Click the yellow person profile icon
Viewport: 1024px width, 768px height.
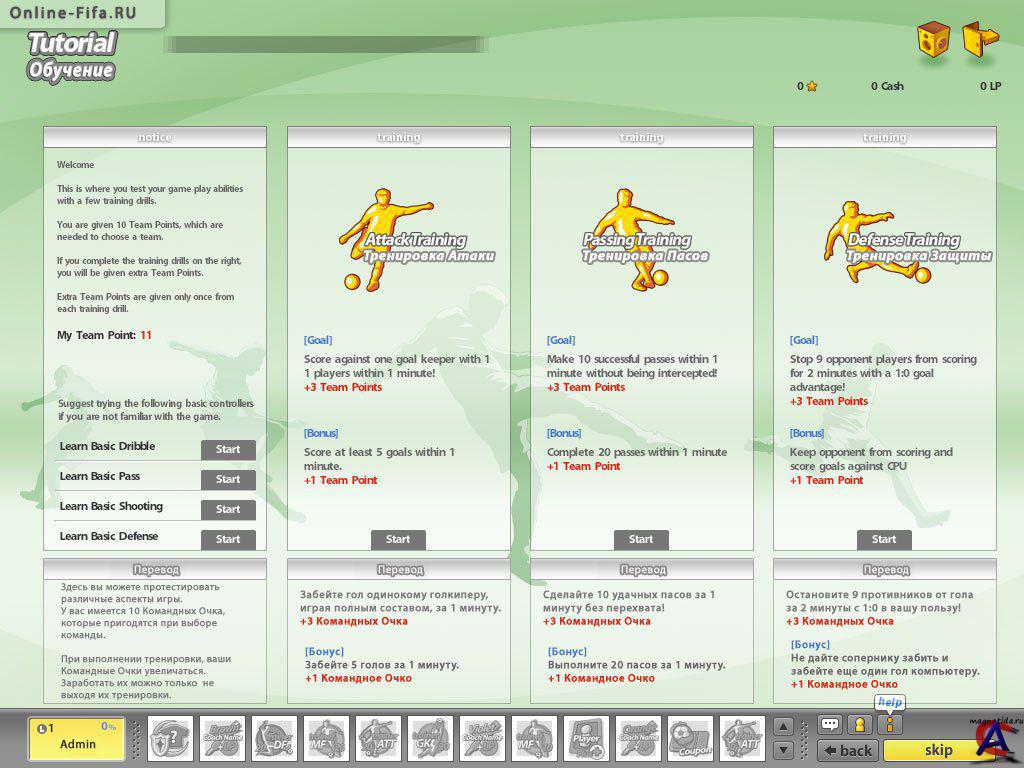[x=859, y=725]
